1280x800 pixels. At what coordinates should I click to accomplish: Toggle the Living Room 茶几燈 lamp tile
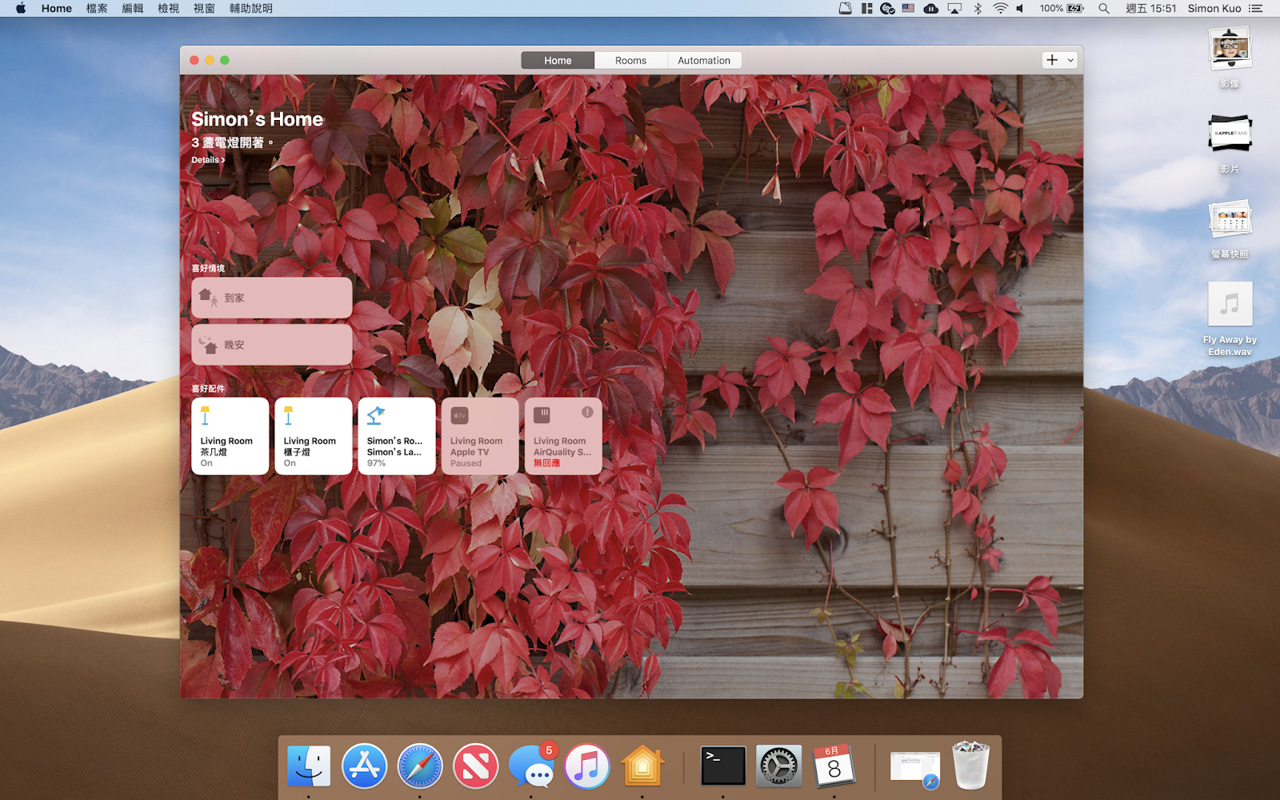tap(230, 436)
